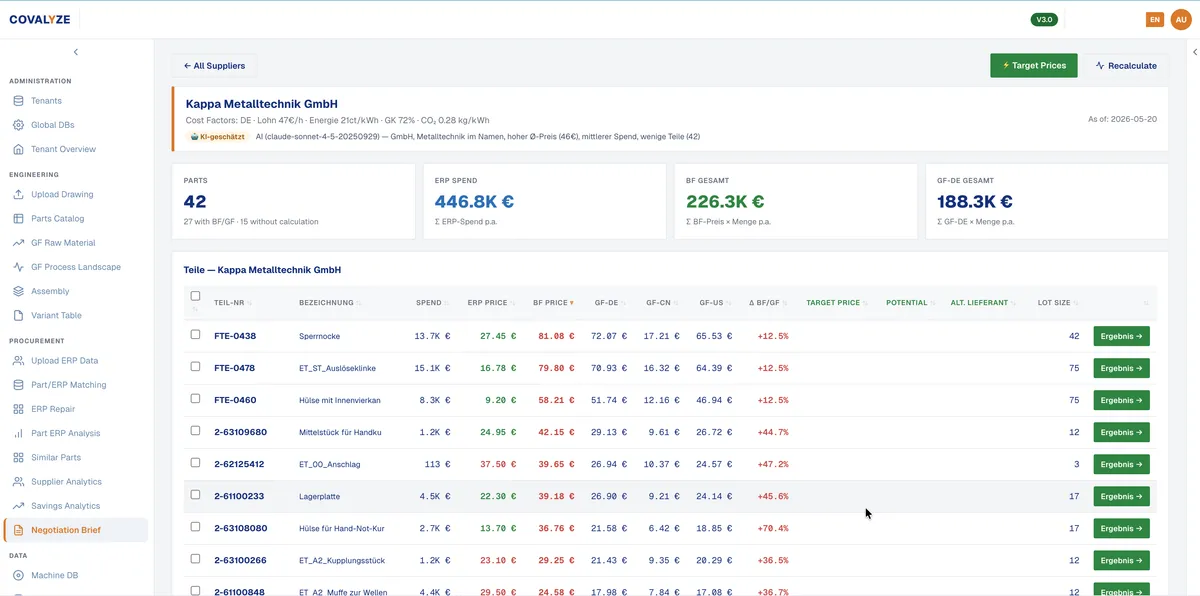Screen dimensions: 1200x596
Task: Open Ergebnis for part FTE-0438
Action: point(1121,336)
